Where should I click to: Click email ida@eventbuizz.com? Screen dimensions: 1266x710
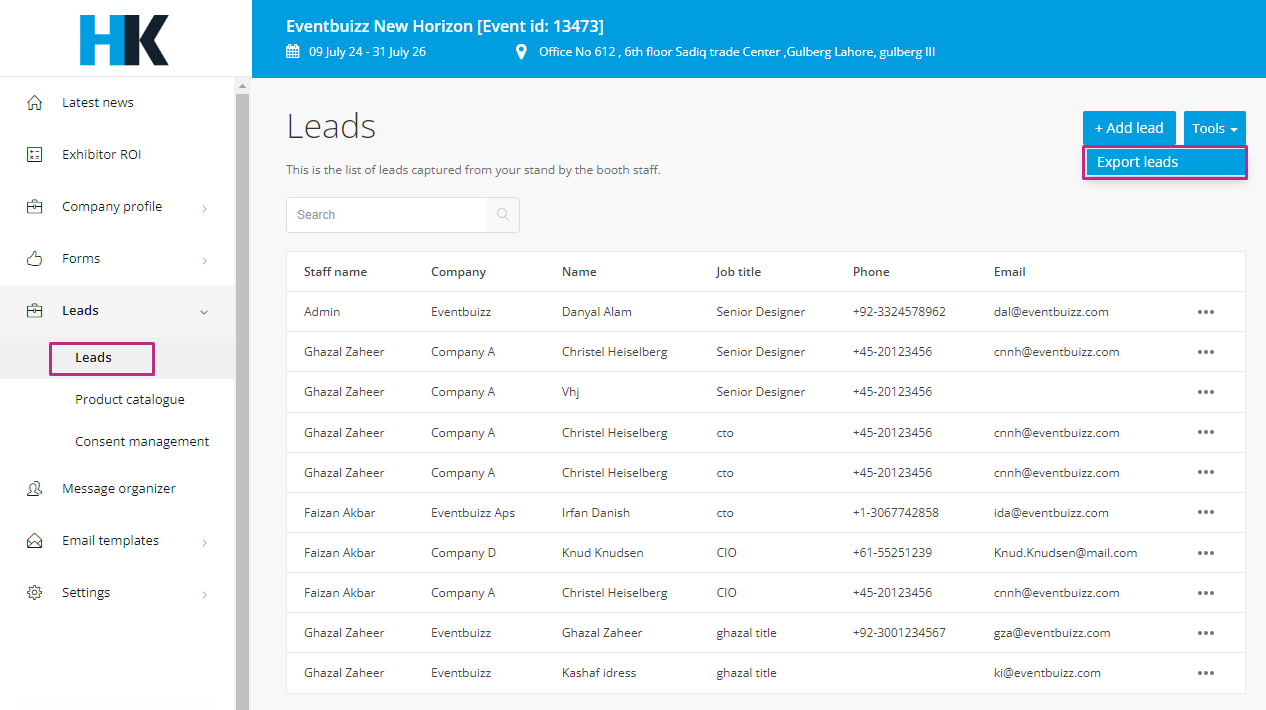tap(1051, 513)
